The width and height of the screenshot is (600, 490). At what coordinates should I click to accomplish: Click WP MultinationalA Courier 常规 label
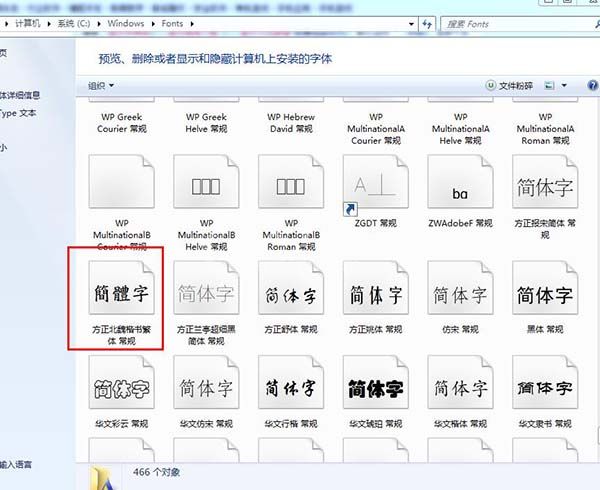[376, 129]
